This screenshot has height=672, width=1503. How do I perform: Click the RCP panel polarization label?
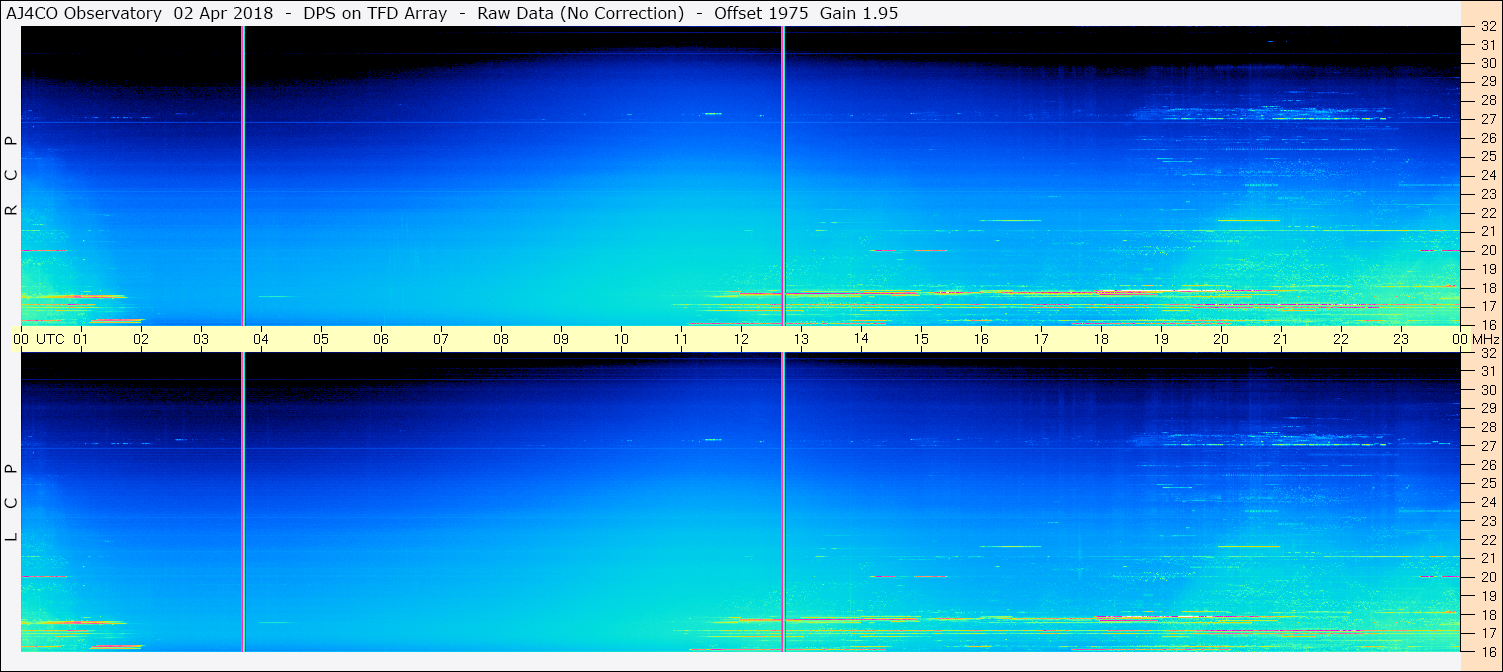click(x=11, y=175)
